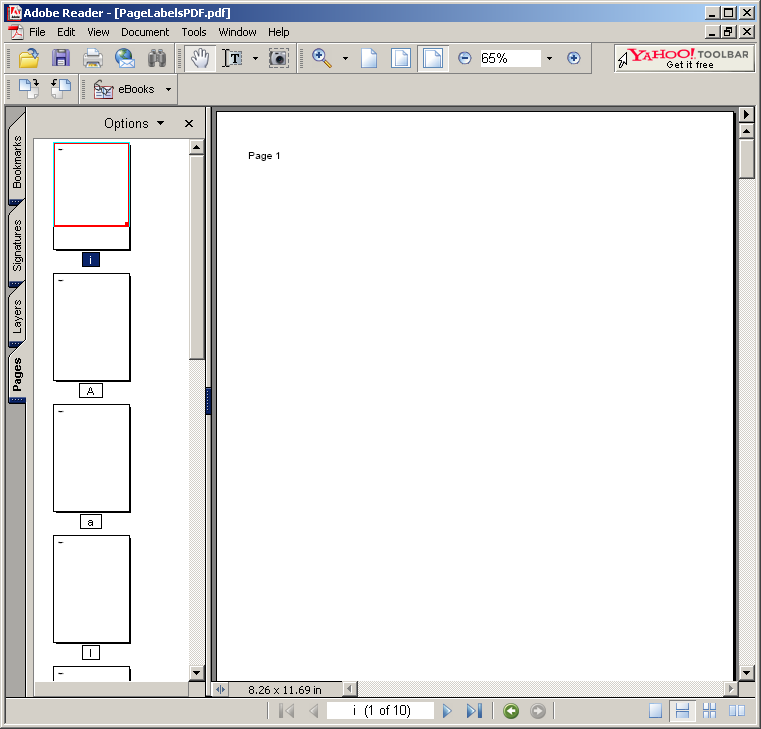Jump to the last page
761x729 pixels.
474,711
